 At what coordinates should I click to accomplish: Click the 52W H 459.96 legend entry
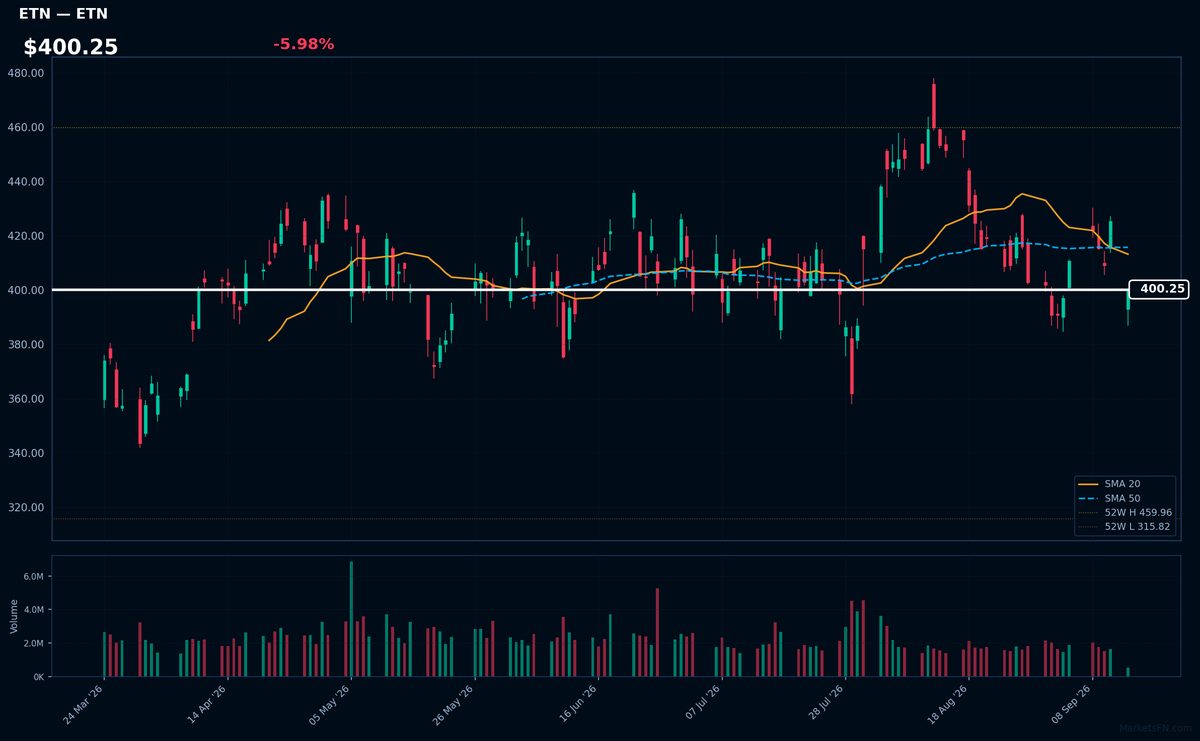point(1125,512)
